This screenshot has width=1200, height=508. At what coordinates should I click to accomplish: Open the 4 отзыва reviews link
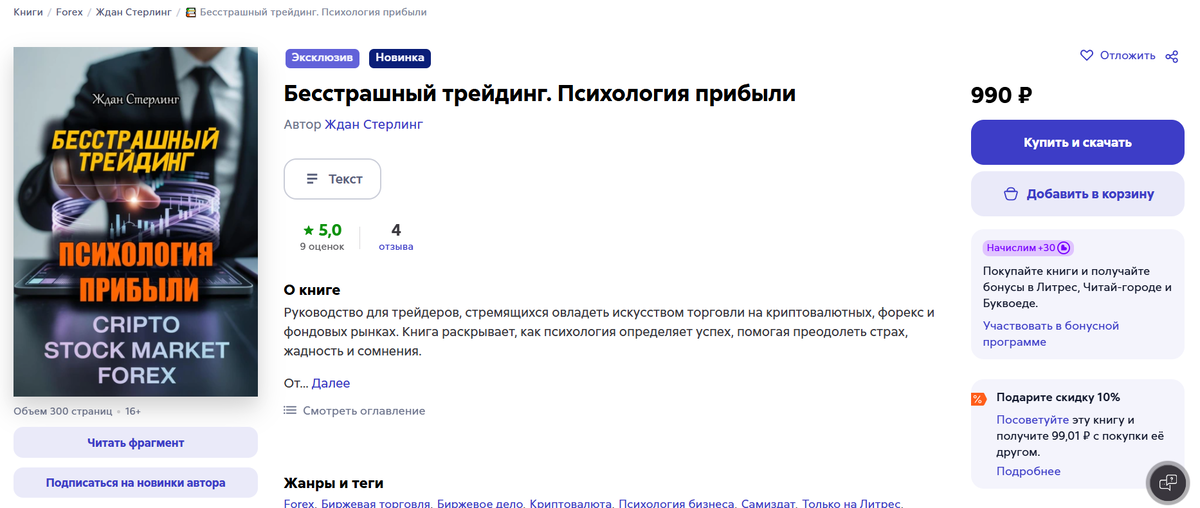coord(396,237)
